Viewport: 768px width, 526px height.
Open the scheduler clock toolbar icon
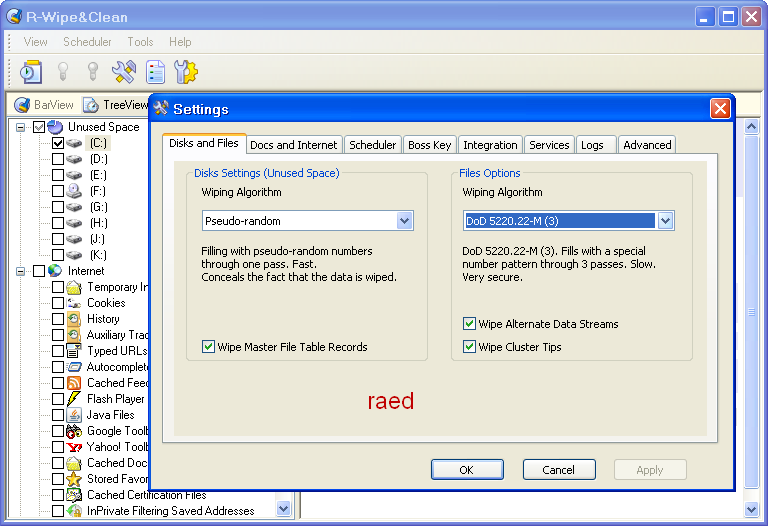31,72
